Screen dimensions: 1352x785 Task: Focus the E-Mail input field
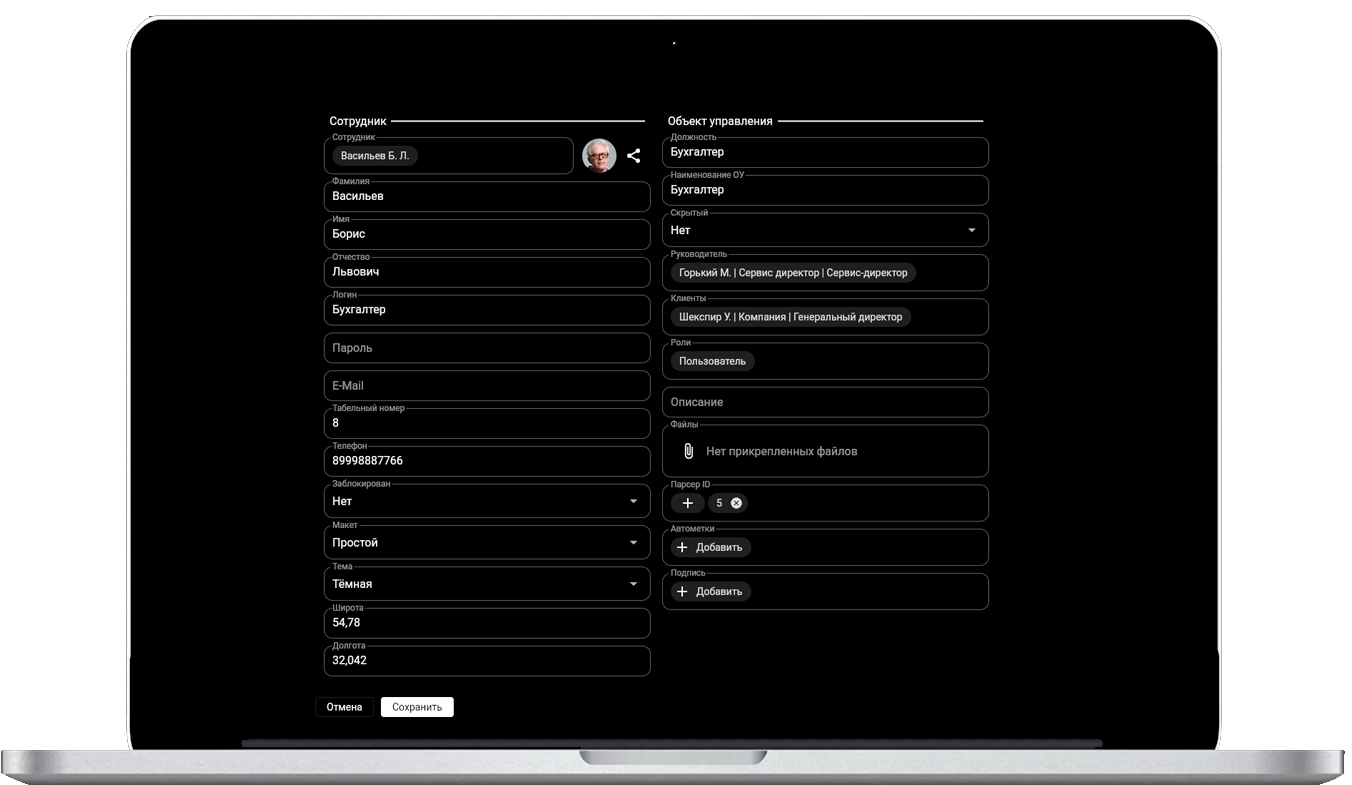pos(487,386)
